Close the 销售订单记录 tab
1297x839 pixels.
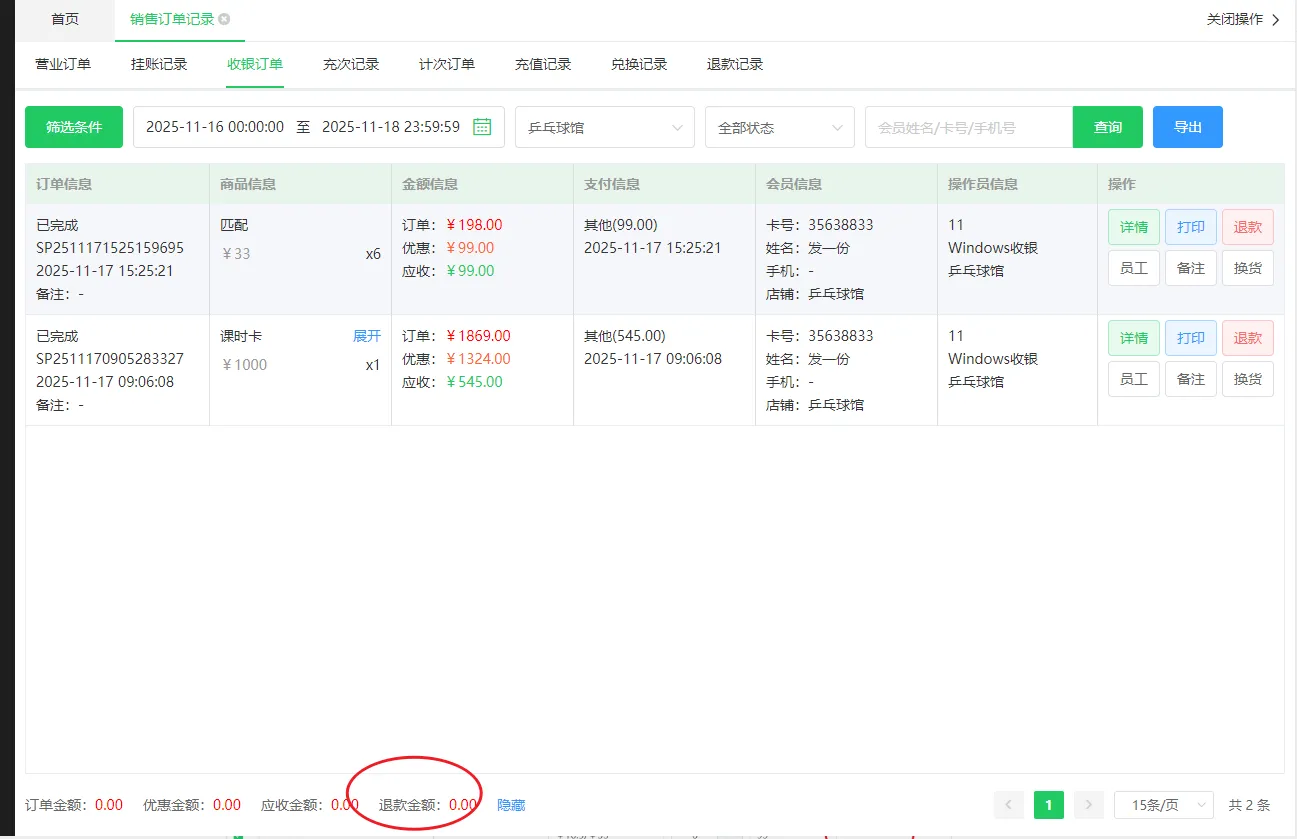point(224,19)
